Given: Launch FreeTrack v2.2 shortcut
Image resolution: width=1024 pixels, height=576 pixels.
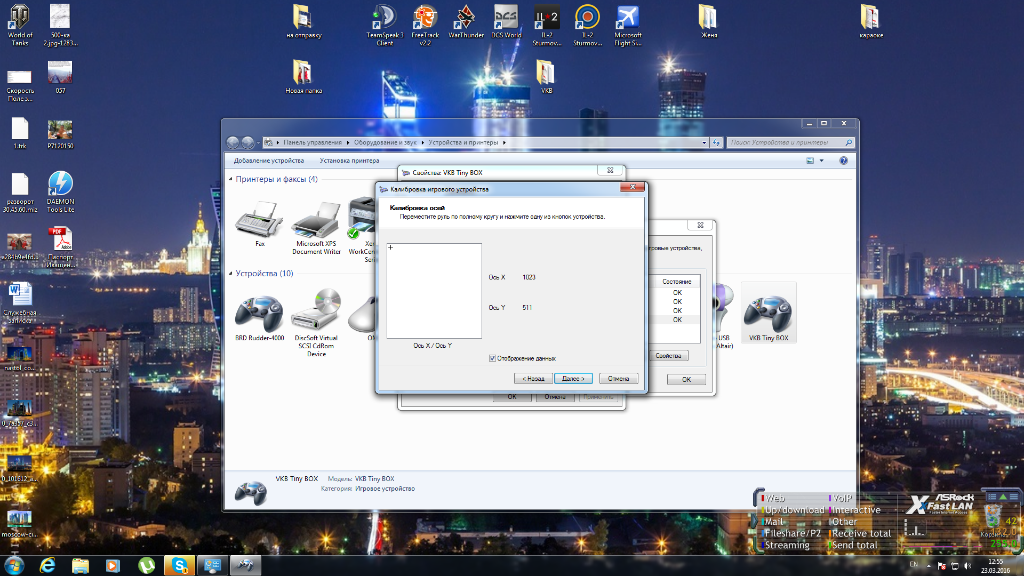Looking at the screenshot, I should [x=425, y=25].
